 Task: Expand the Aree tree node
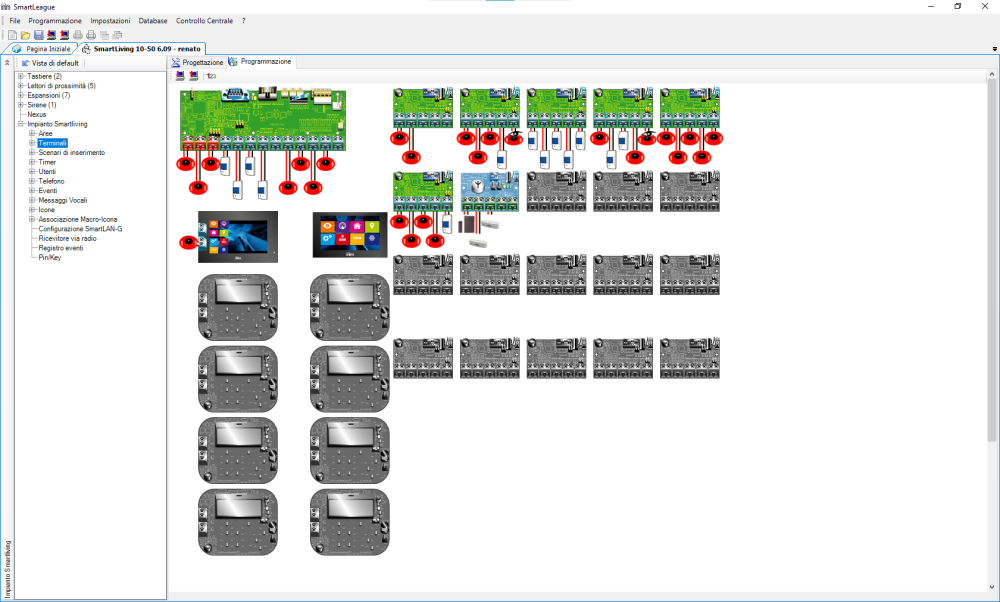[32, 133]
